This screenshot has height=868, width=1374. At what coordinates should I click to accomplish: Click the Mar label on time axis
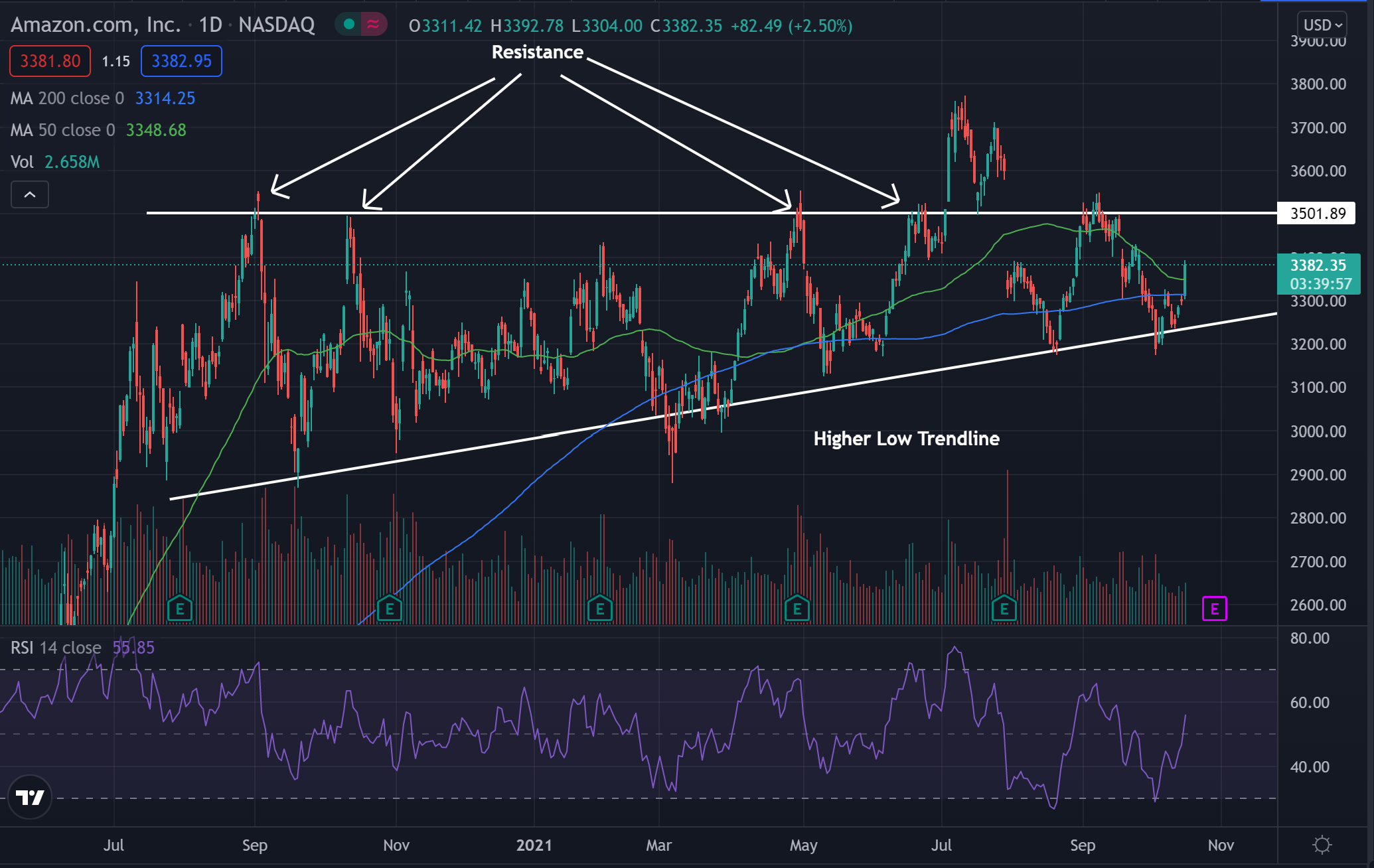[x=659, y=845]
